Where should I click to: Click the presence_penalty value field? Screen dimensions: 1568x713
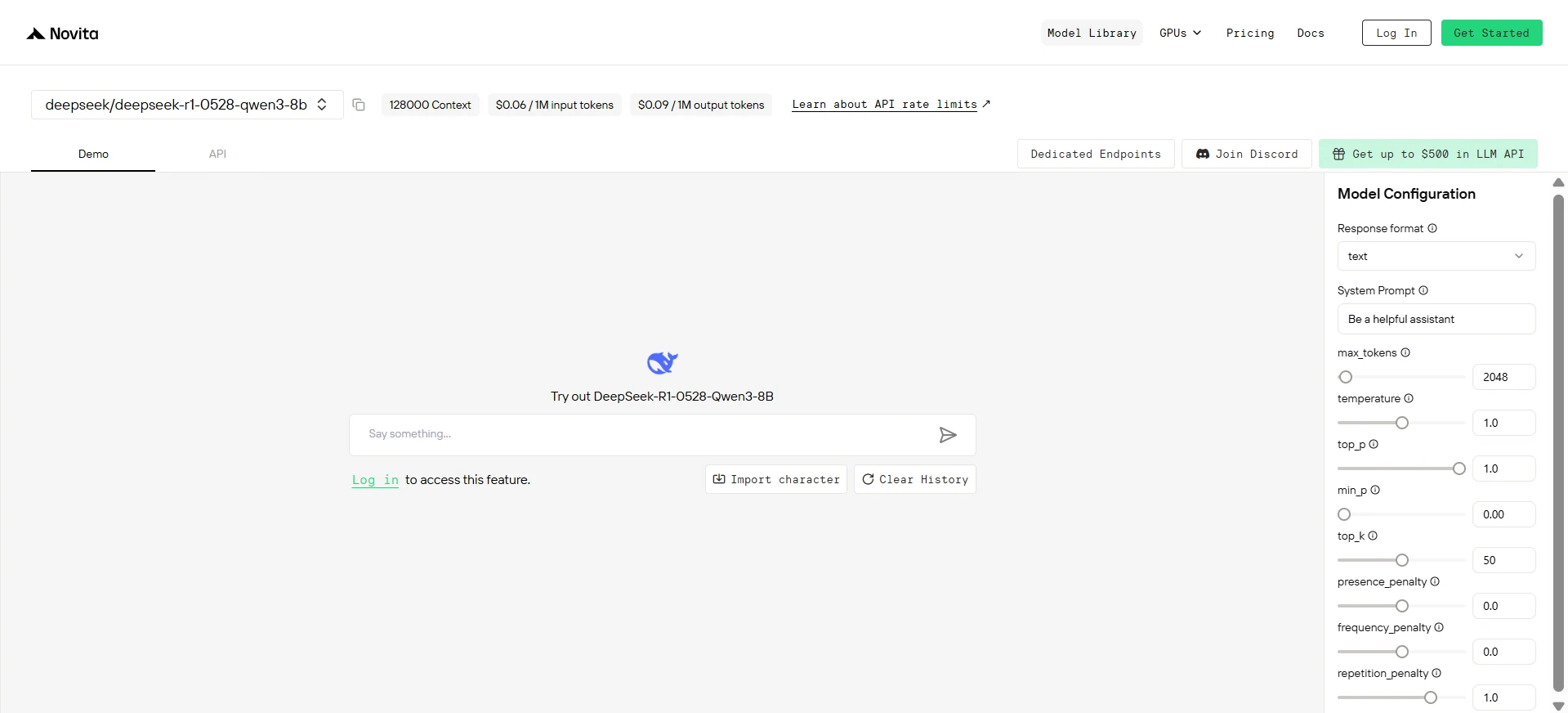pyautogui.click(x=1503, y=606)
